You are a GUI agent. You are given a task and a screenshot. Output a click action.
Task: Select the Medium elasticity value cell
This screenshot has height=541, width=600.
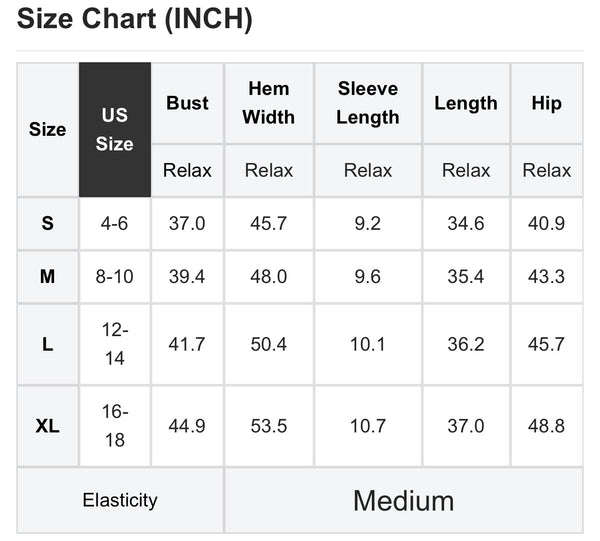click(403, 500)
